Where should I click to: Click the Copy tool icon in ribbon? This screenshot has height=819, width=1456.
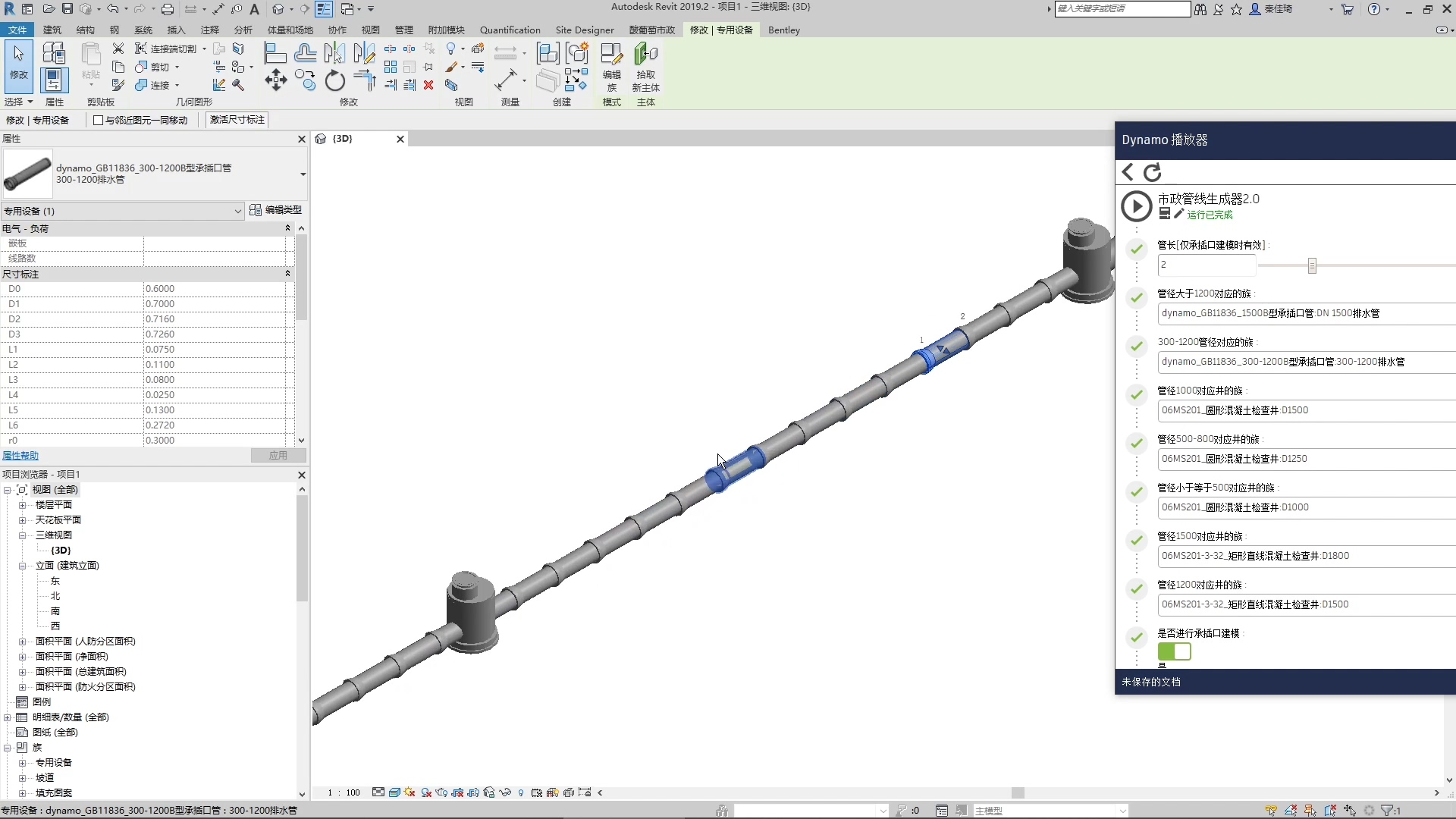(306, 80)
